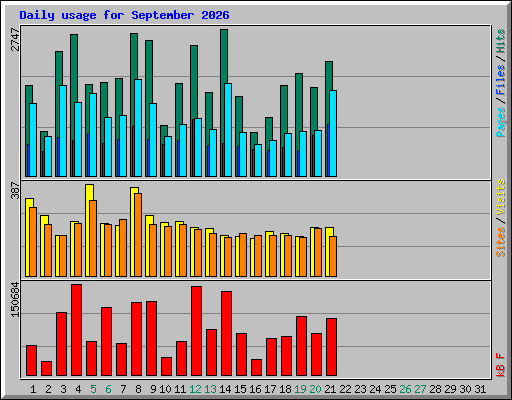The height and width of the screenshot is (400, 512).
Task: Click weekend day 26 label
Action: (405, 389)
